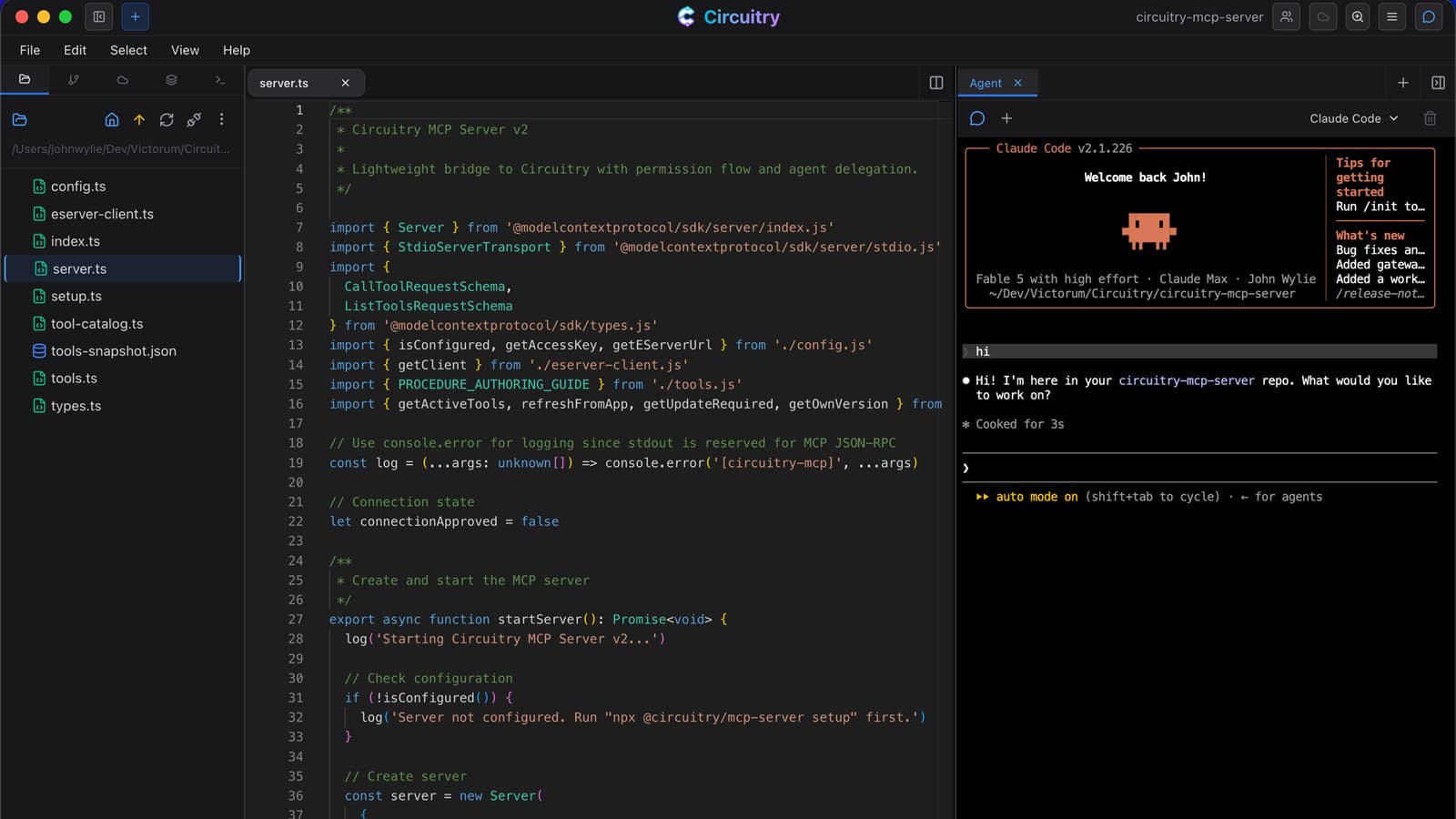The image size is (1456, 819).
Task: Go to home directory in explorer
Action: click(112, 119)
